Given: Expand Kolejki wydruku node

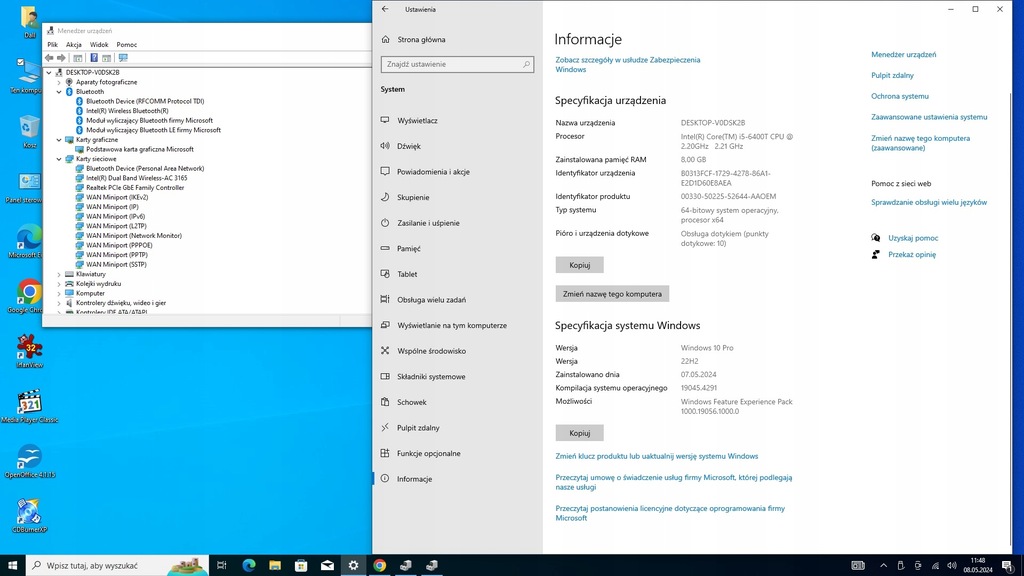Looking at the screenshot, I should click(59, 284).
